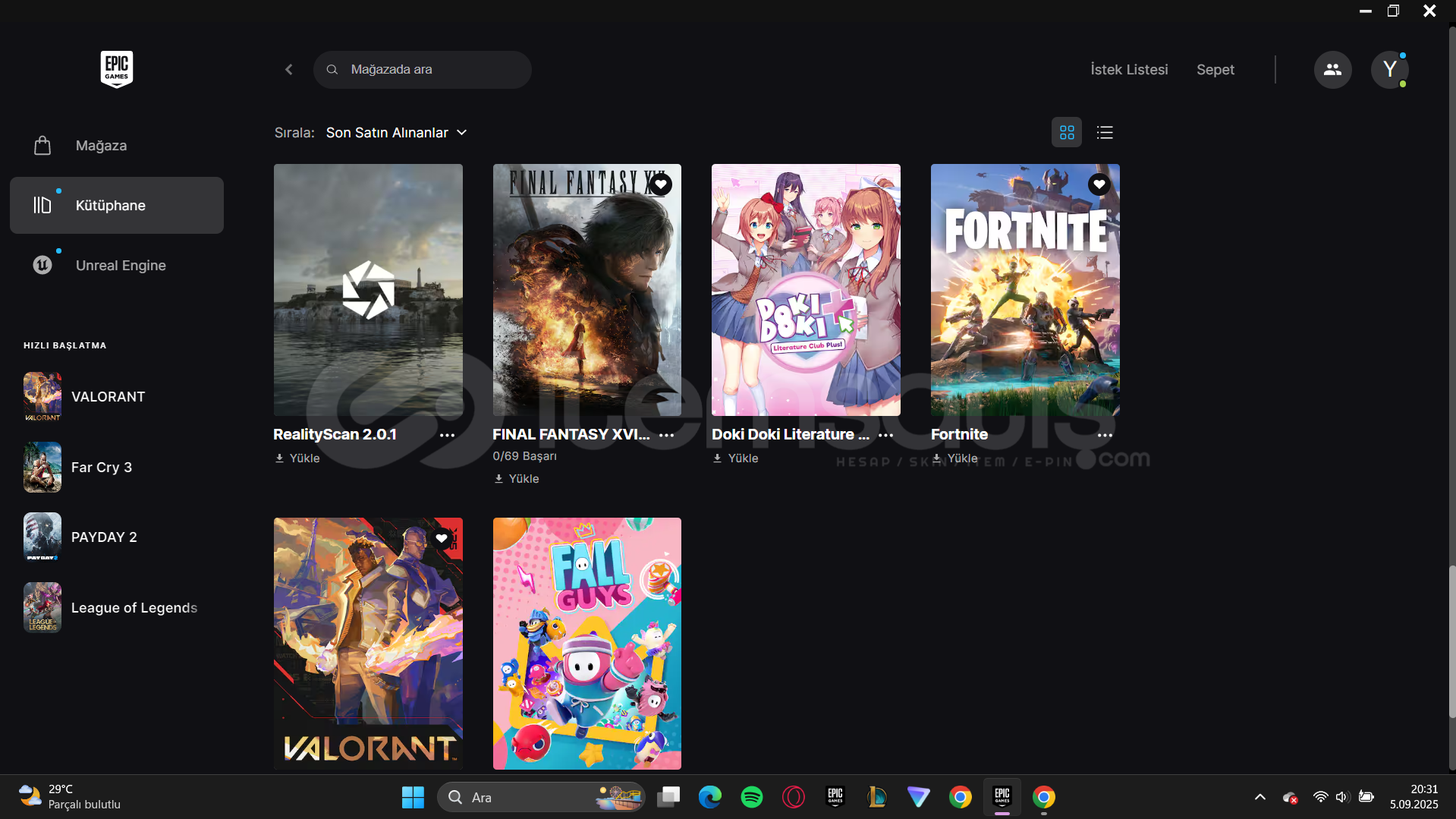
Task: Switch to list view
Action: pyautogui.click(x=1105, y=133)
